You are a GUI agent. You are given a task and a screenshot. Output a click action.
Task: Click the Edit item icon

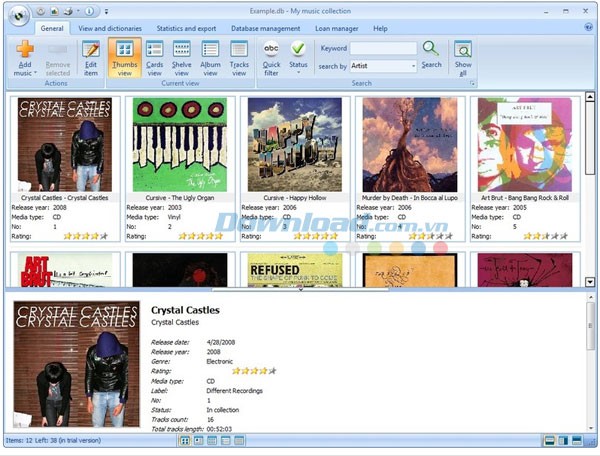tap(91, 52)
